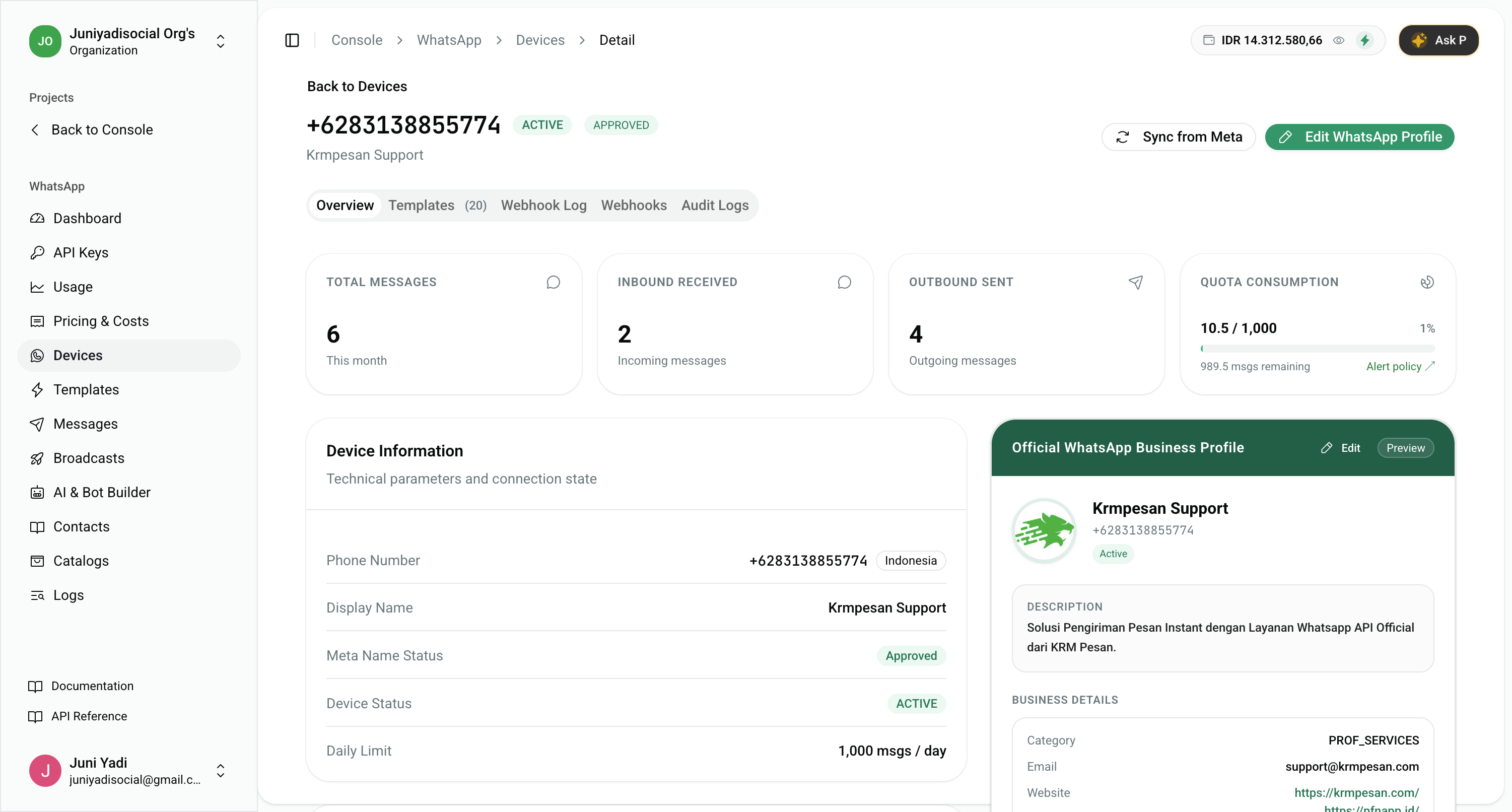Select Devices in the sidebar

(x=128, y=355)
